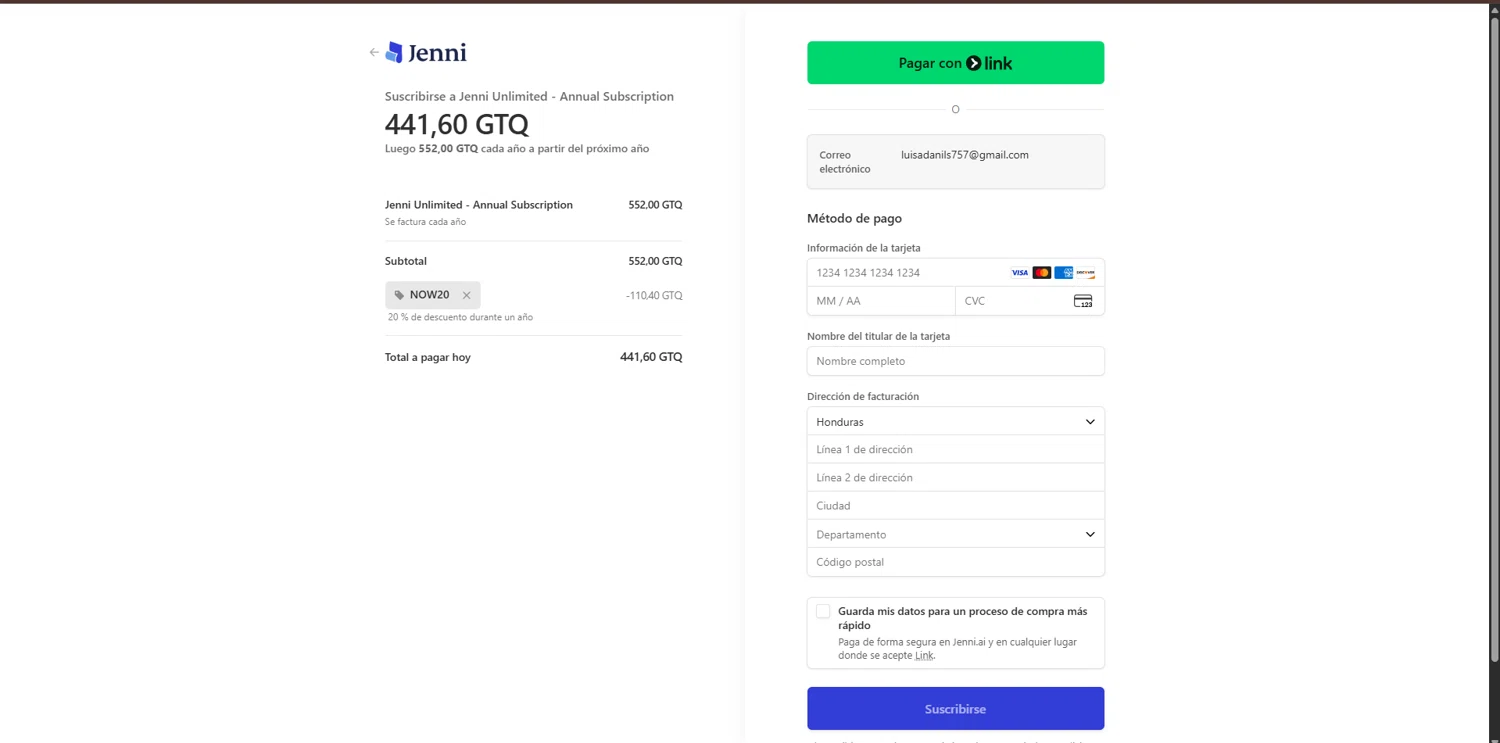
Task: Click the Suscribirse button
Action: [955, 709]
